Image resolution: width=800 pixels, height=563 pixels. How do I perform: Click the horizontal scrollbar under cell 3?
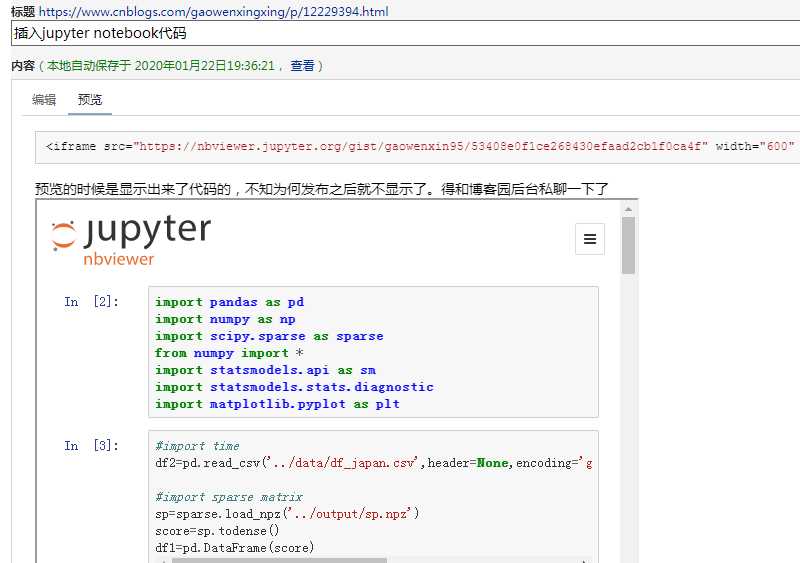(x=279, y=560)
